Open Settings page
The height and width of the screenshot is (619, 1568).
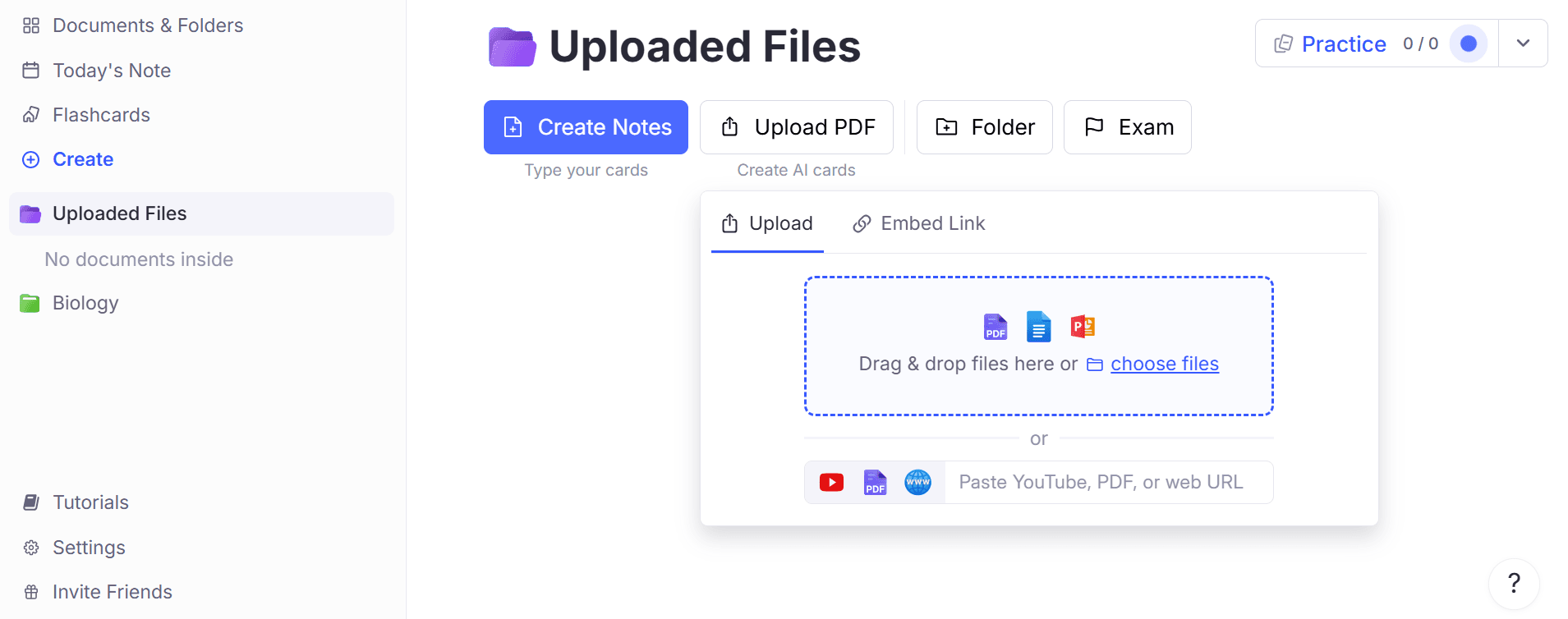(x=74, y=548)
